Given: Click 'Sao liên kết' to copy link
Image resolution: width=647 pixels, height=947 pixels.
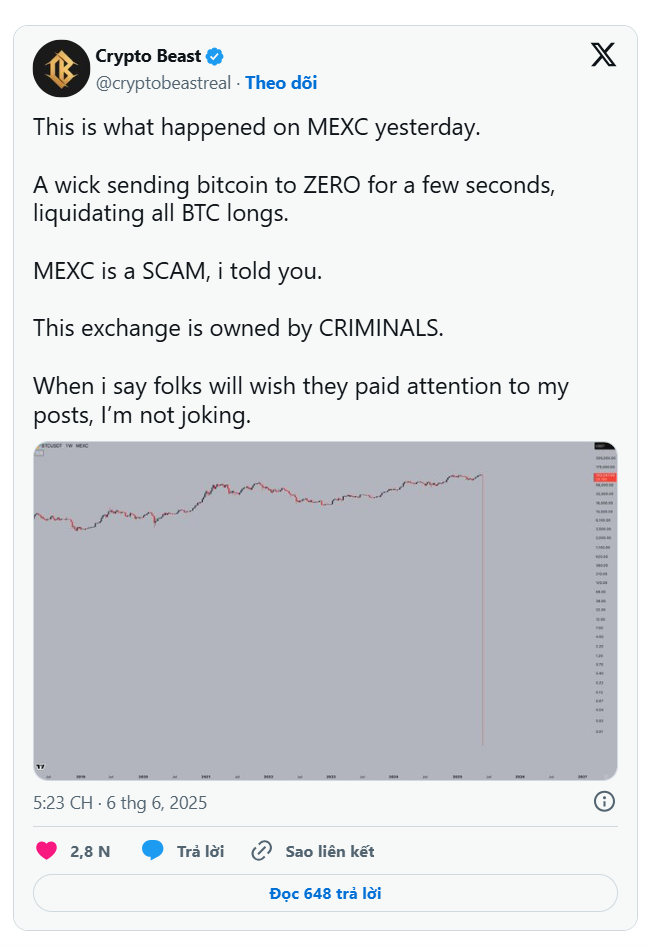Looking at the screenshot, I should click(x=330, y=852).
